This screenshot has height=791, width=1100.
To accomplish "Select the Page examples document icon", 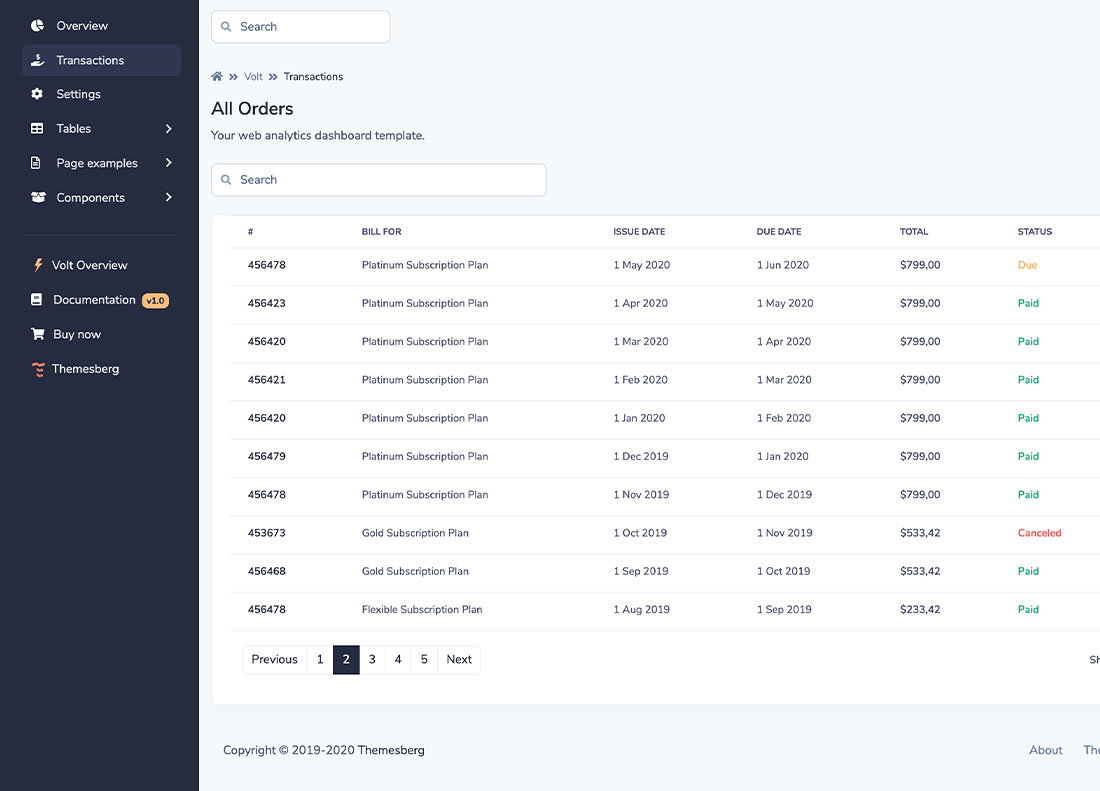I will [x=38, y=162].
